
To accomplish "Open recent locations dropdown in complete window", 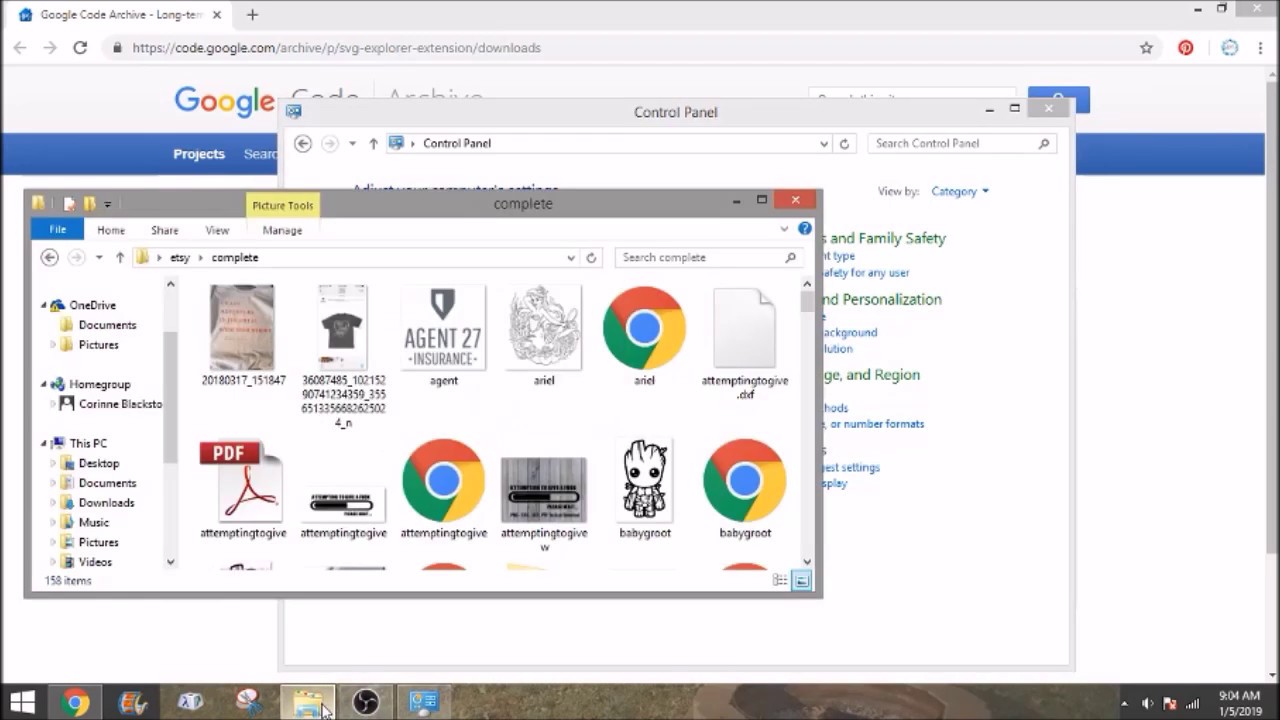I will click(x=99, y=257).
